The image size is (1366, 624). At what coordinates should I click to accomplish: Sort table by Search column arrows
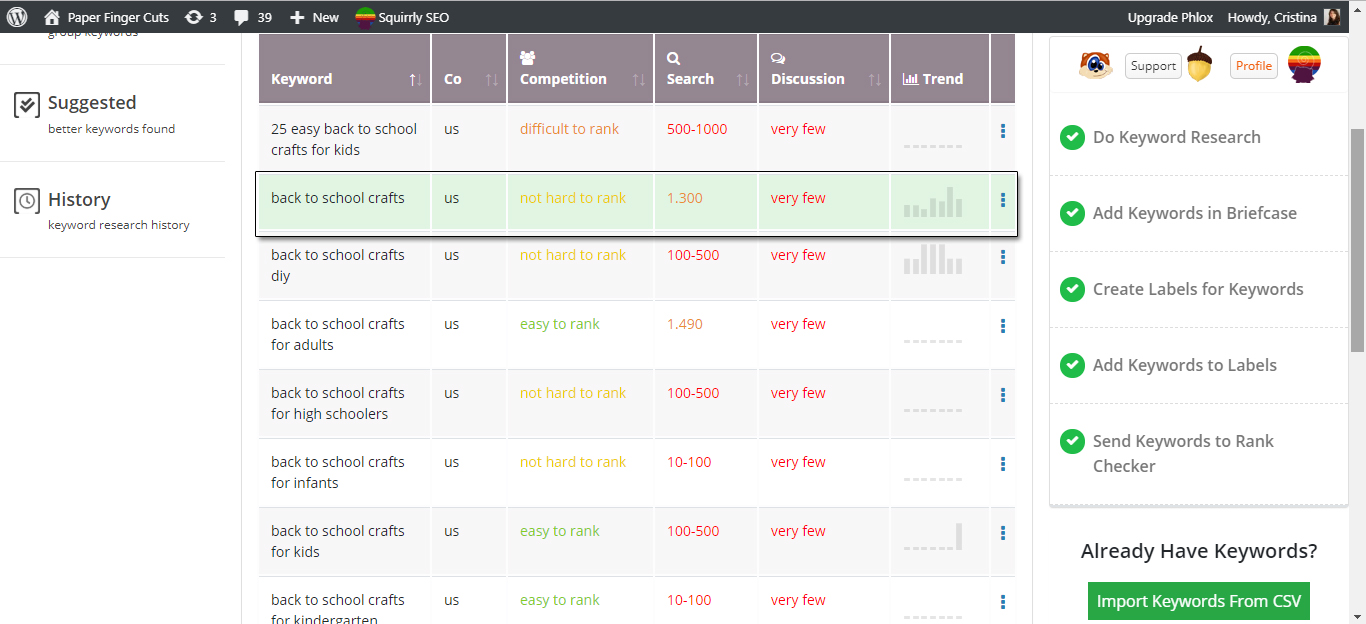tap(743, 79)
